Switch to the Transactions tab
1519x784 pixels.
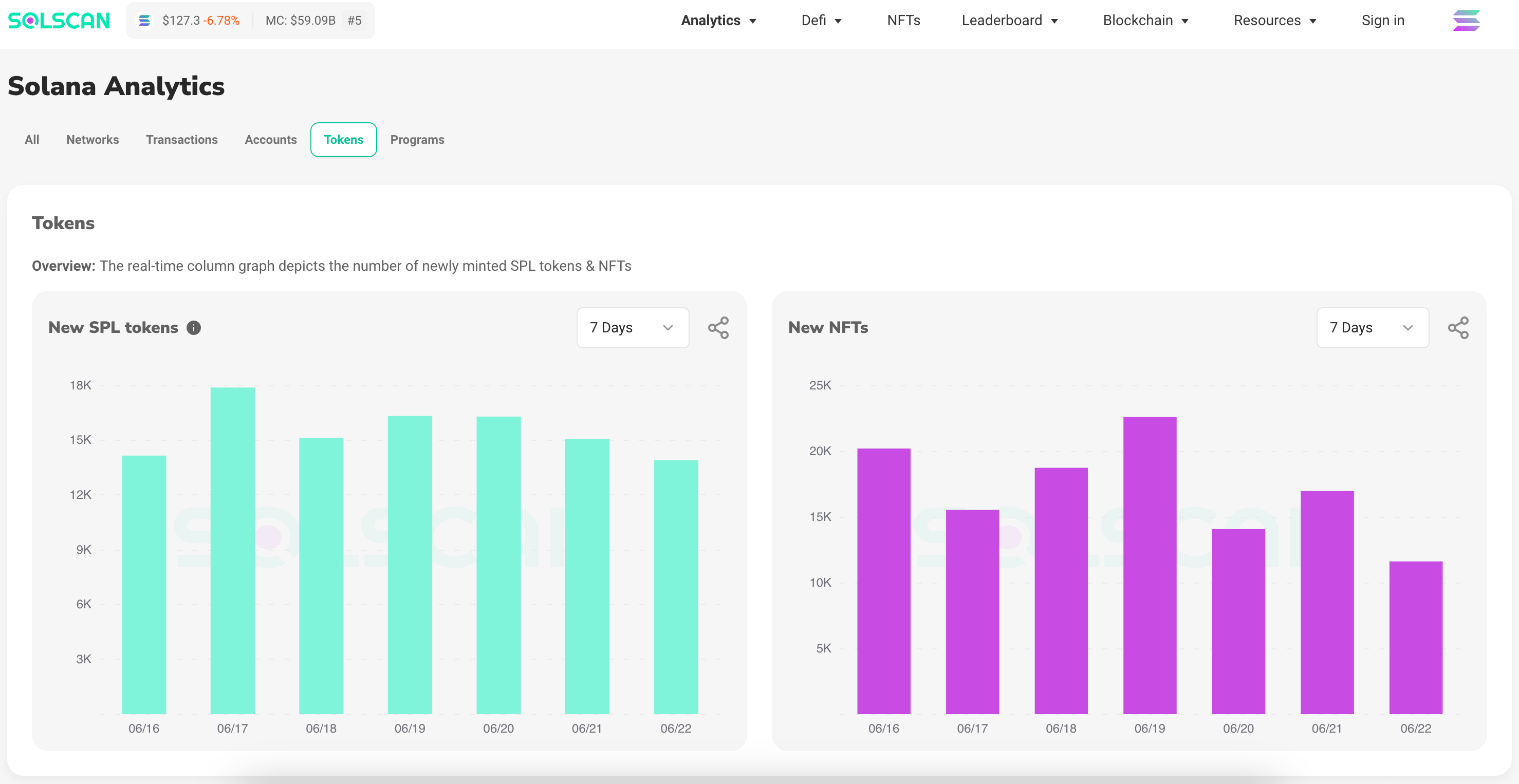pos(181,140)
